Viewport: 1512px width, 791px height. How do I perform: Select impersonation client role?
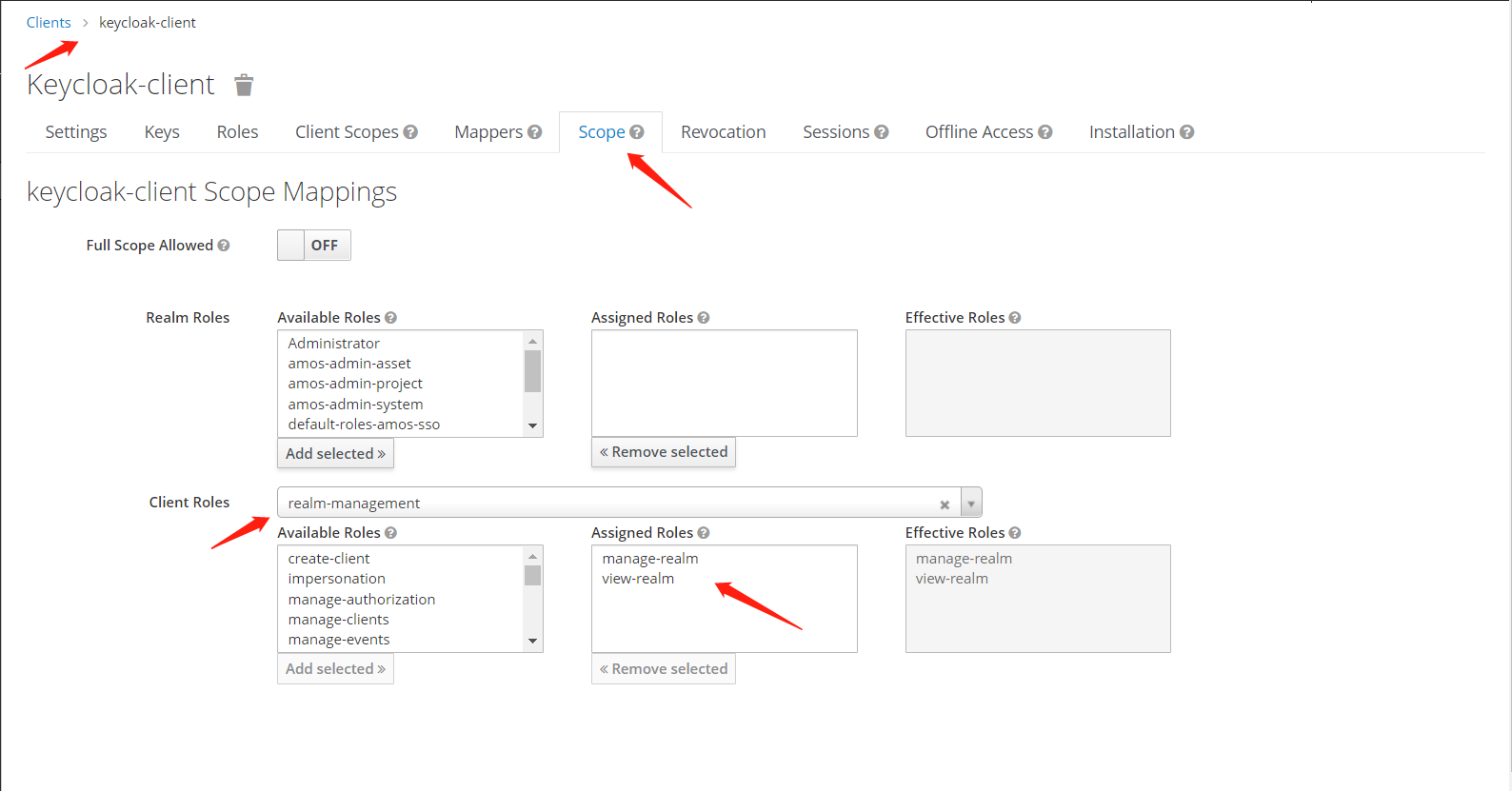click(336, 579)
